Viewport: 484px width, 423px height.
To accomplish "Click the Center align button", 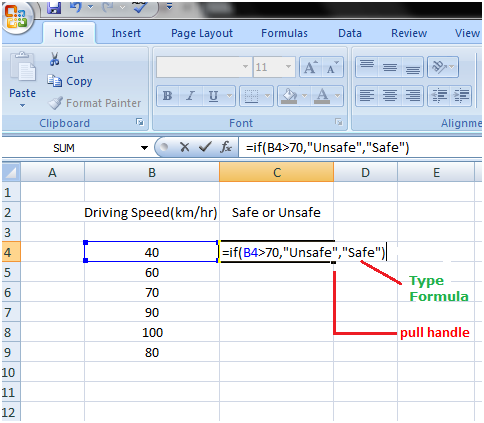I will click(390, 96).
